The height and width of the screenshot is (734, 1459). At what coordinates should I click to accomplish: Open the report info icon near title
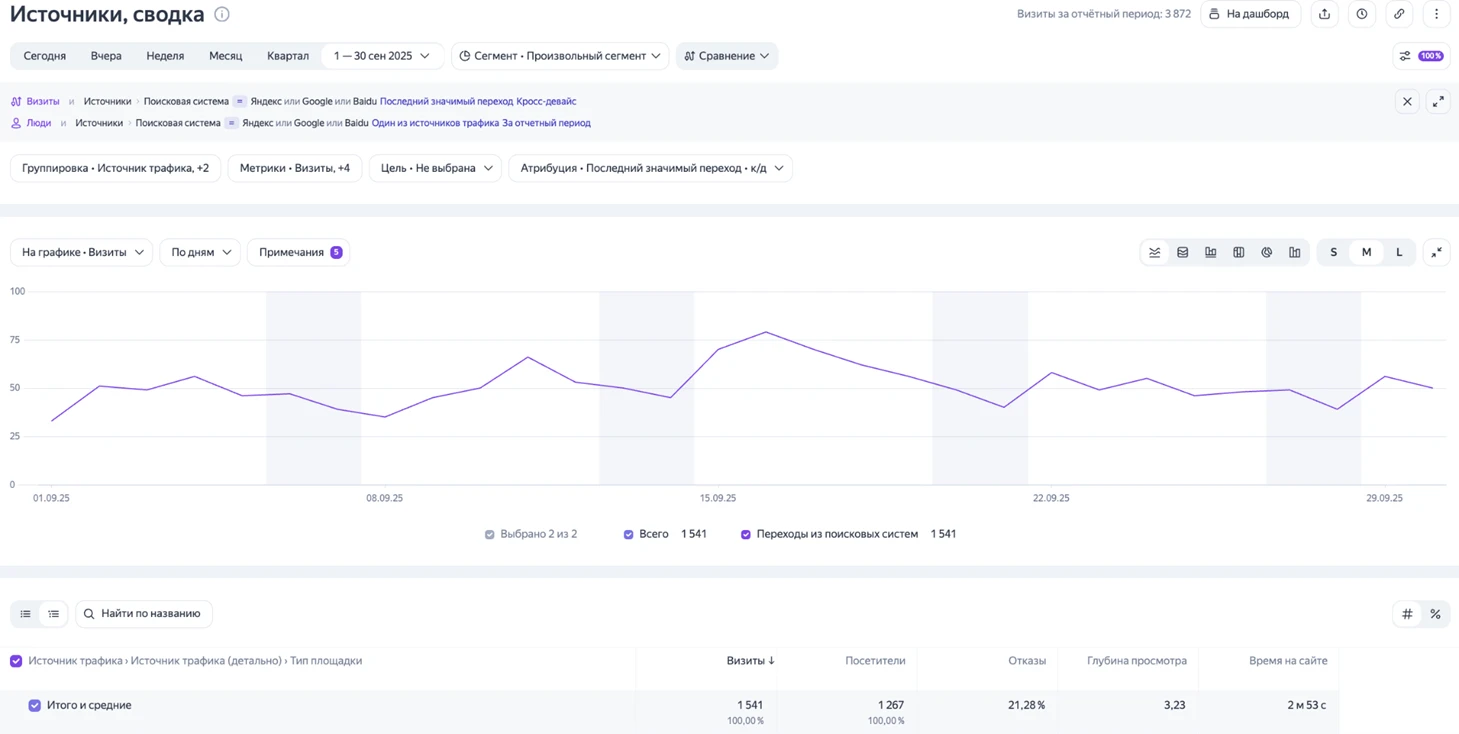point(222,14)
